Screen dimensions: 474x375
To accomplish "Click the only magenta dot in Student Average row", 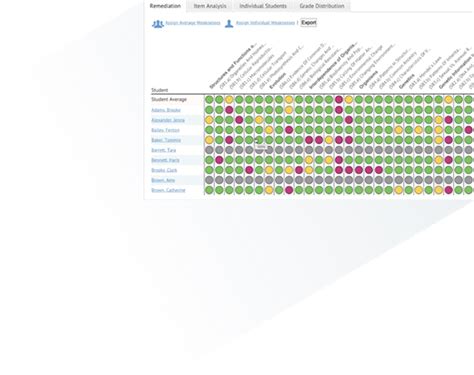I will click(339, 99).
